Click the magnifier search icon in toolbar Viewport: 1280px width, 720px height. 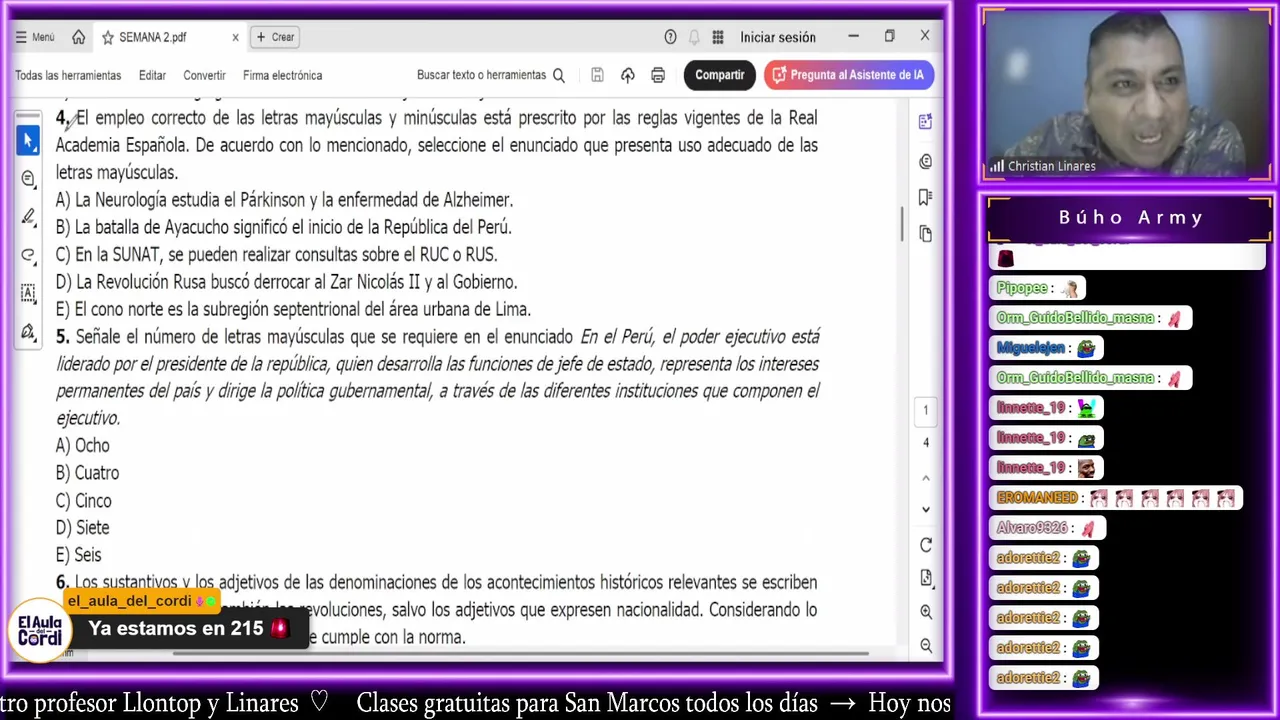559,75
